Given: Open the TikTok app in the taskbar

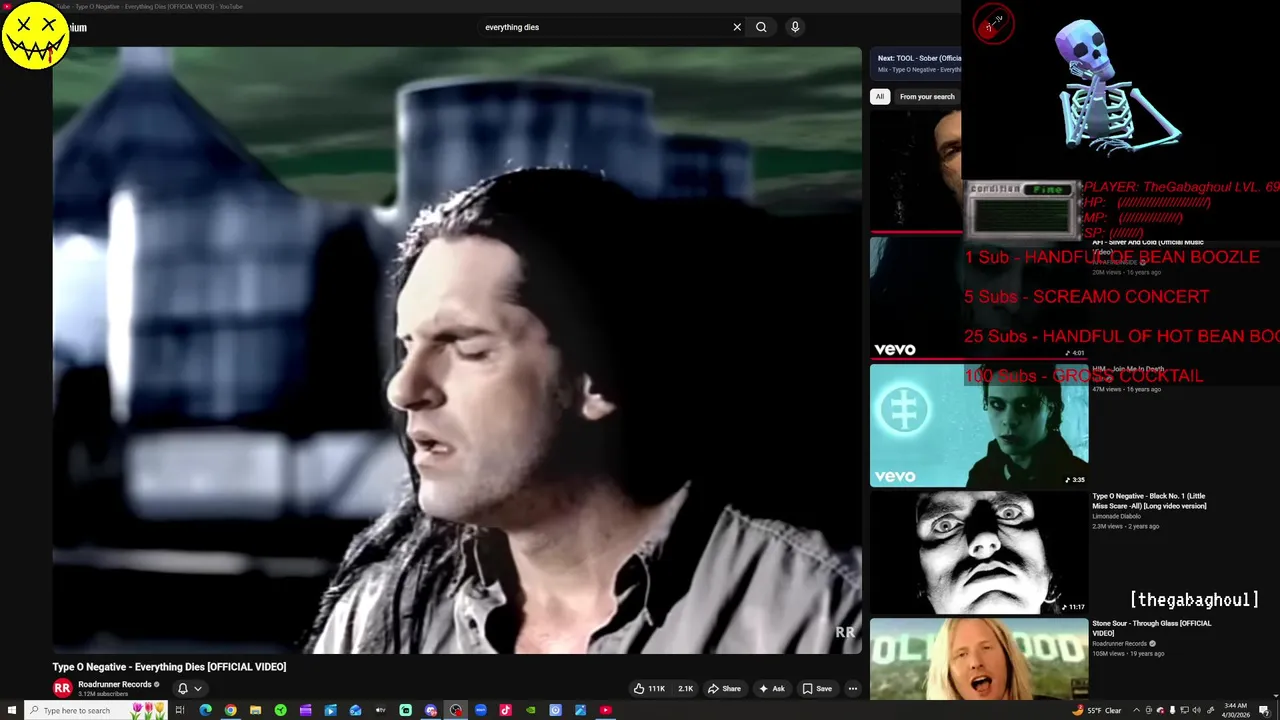Looking at the screenshot, I should (x=505, y=710).
